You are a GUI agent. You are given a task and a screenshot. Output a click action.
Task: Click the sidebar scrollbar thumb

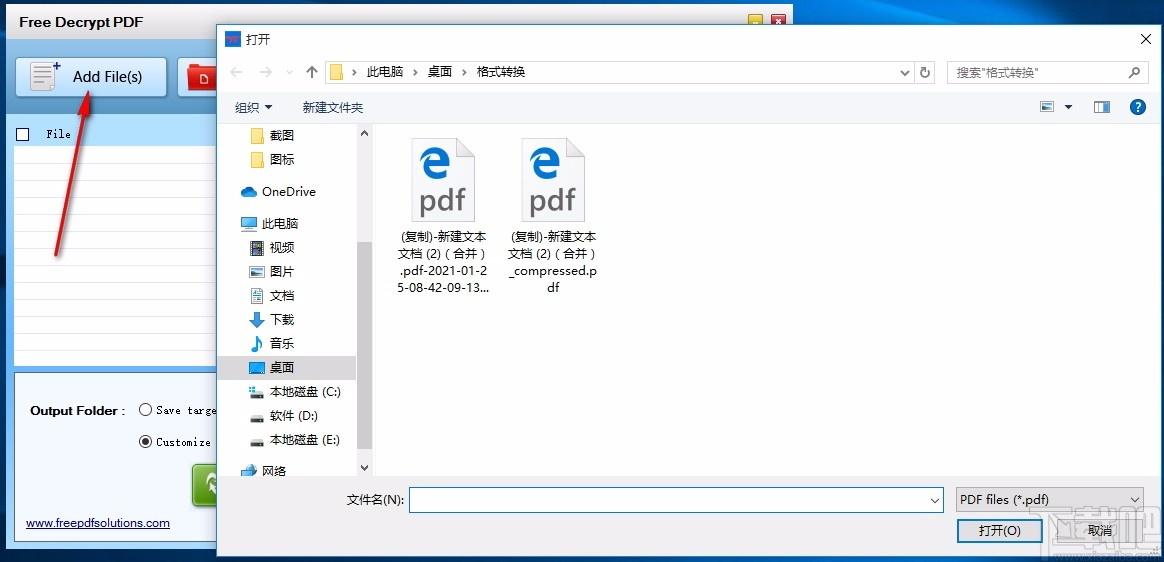tap(364, 345)
